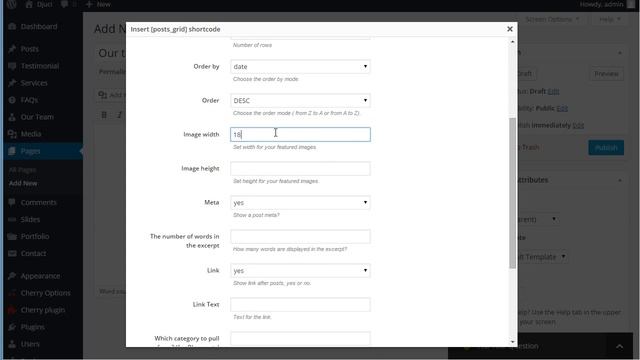Open Our Team in the sidebar
This screenshot has width=640, height=360.
(x=37, y=117)
